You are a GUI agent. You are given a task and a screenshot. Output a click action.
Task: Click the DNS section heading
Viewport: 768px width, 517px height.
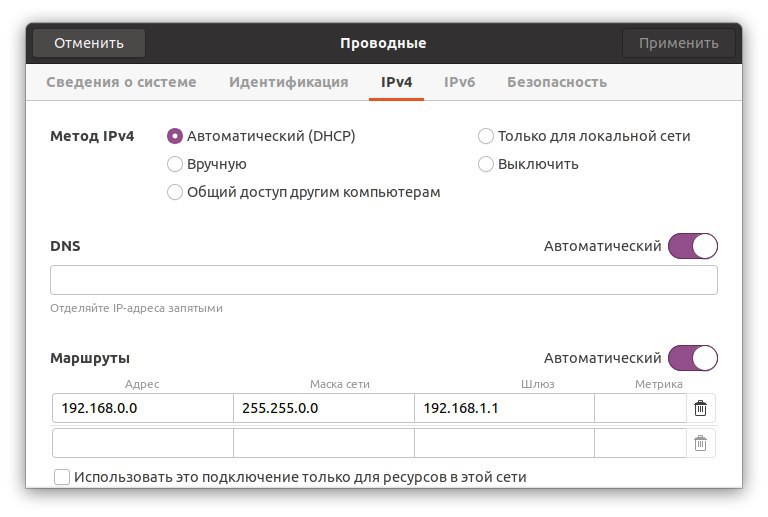click(65, 246)
